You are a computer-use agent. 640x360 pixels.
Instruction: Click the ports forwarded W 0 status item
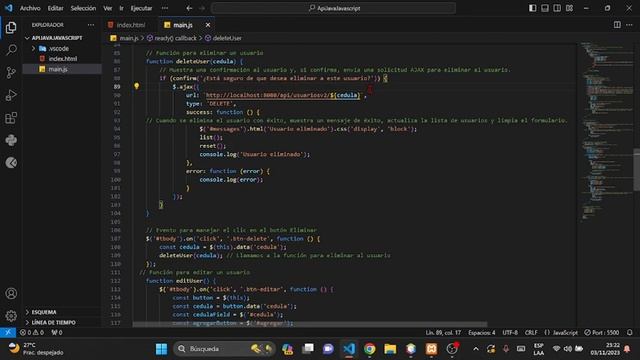[x=57, y=333]
